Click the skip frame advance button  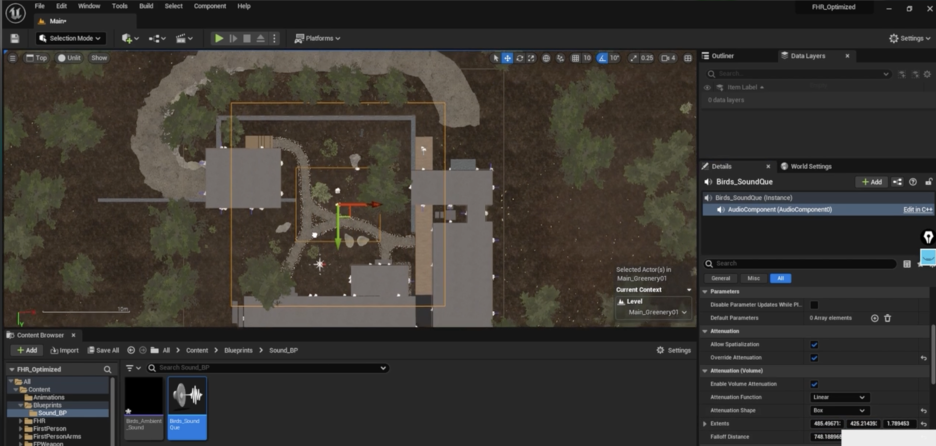[x=233, y=38]
